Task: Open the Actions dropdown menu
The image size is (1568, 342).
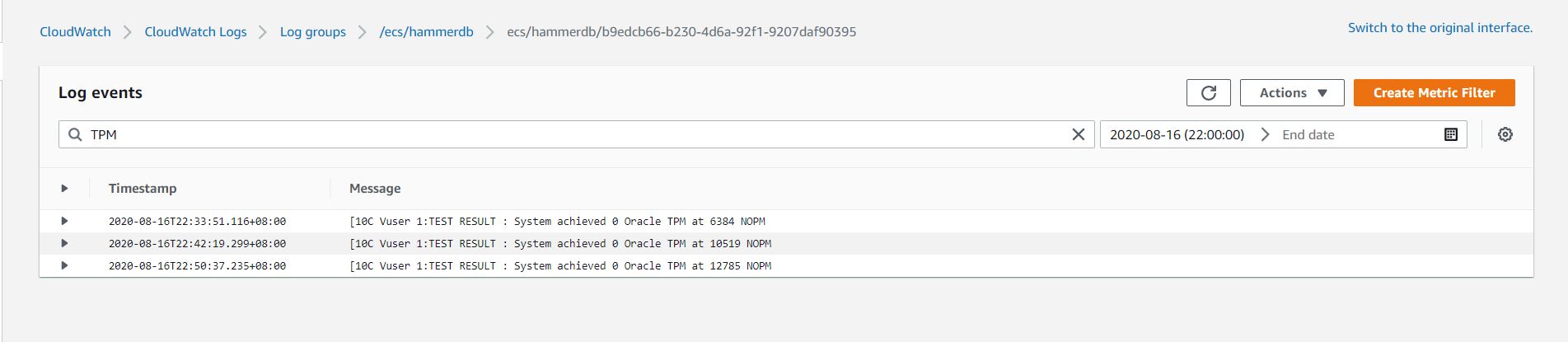Action: (x=1291, y=93)
